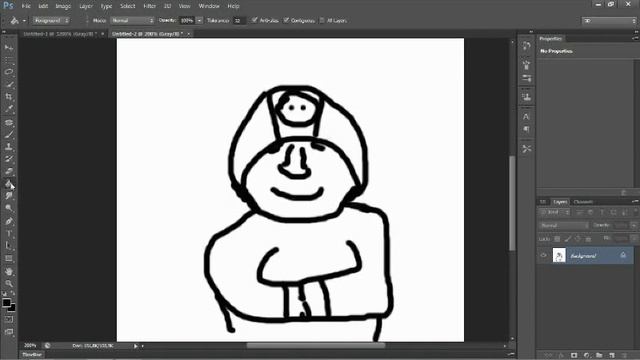Select the Zoom tool
This screenshot has width=640, height=360.
[9, 283]
